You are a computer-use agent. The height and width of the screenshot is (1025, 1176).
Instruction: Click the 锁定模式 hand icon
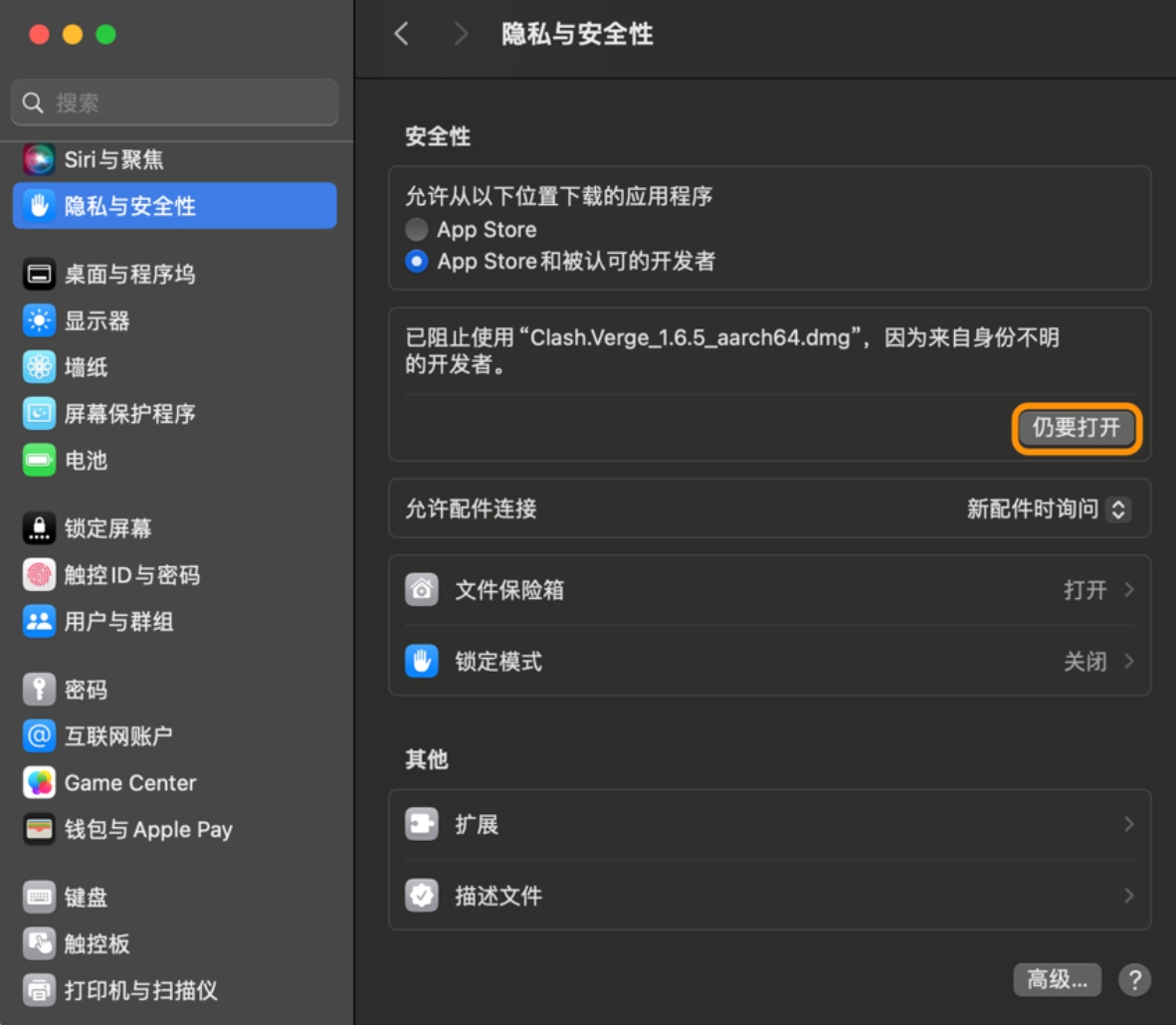click(422, 661)
